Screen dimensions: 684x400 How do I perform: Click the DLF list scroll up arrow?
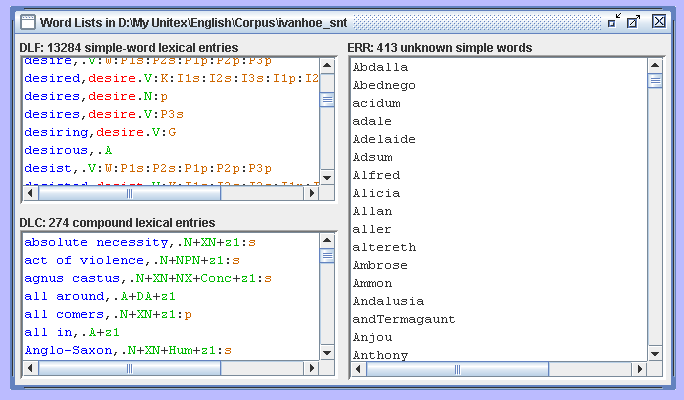click(327, 66)
